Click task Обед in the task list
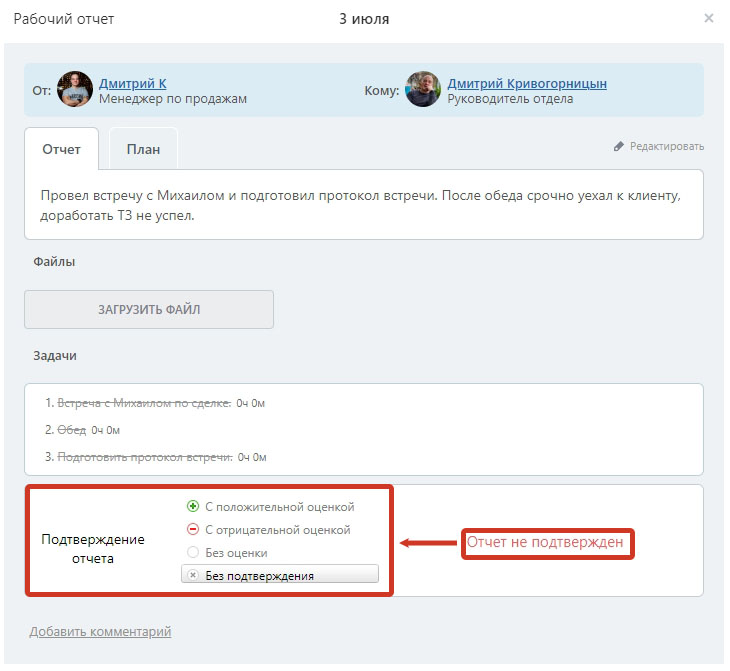The width and height of the screenshot is (730, 671). 72,430
